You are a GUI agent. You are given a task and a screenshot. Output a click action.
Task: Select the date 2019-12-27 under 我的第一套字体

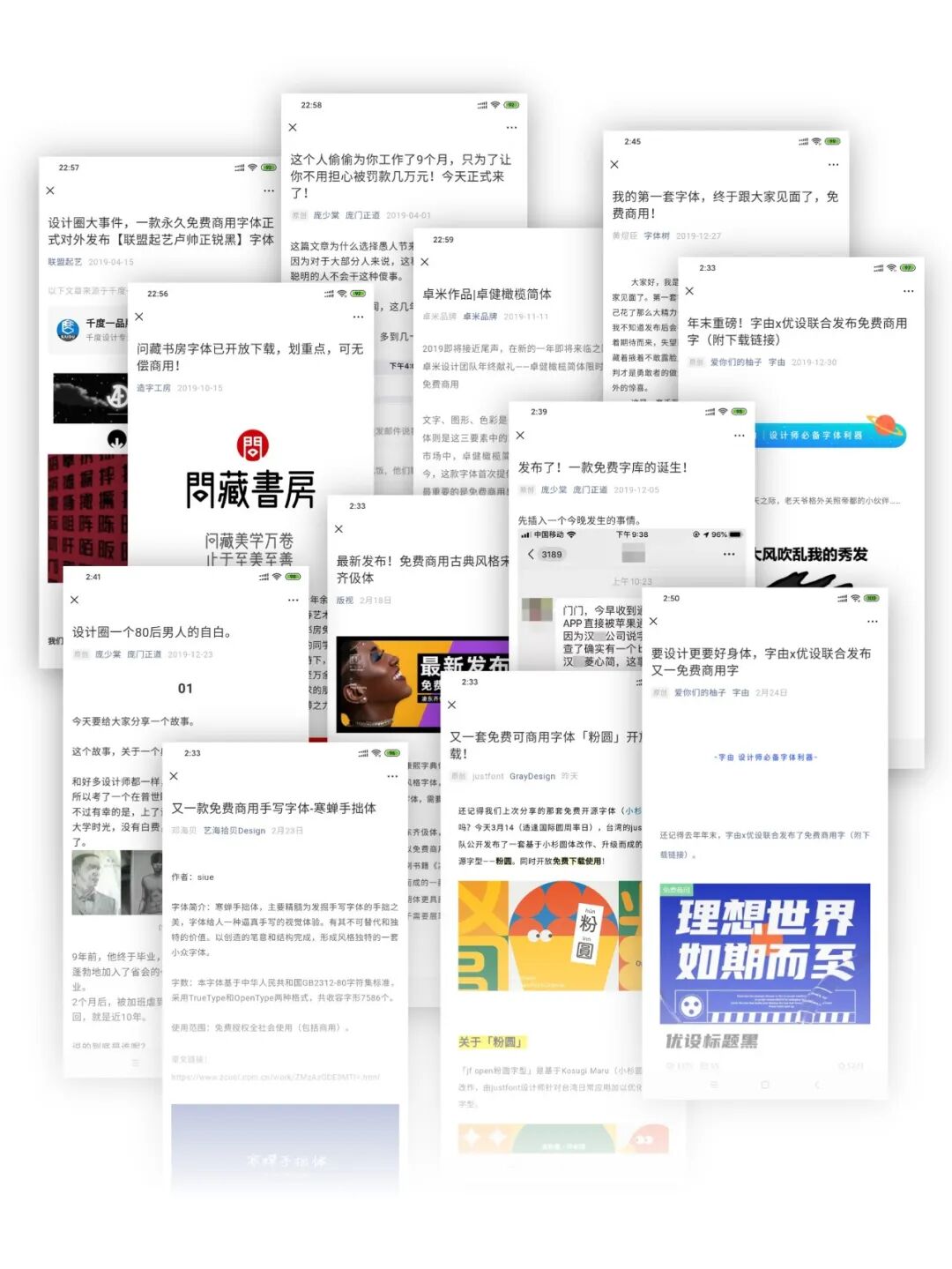pyautogui.click(x=698, y=235)
